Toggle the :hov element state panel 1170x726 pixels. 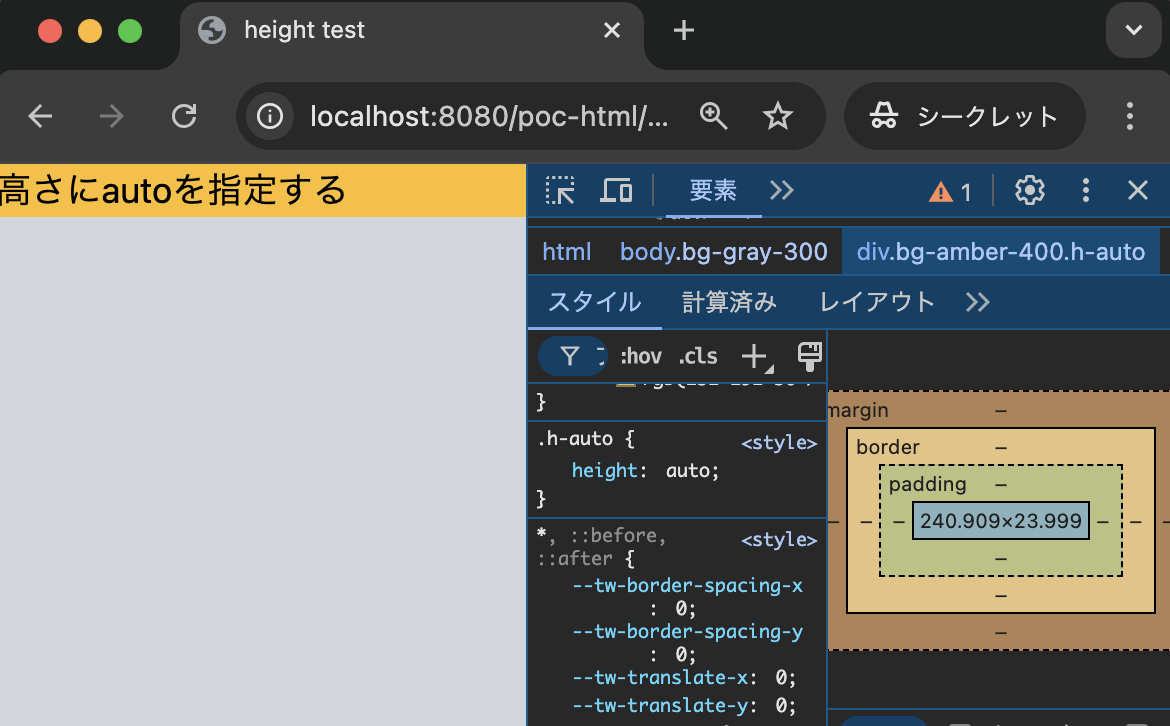coord(641,357)
